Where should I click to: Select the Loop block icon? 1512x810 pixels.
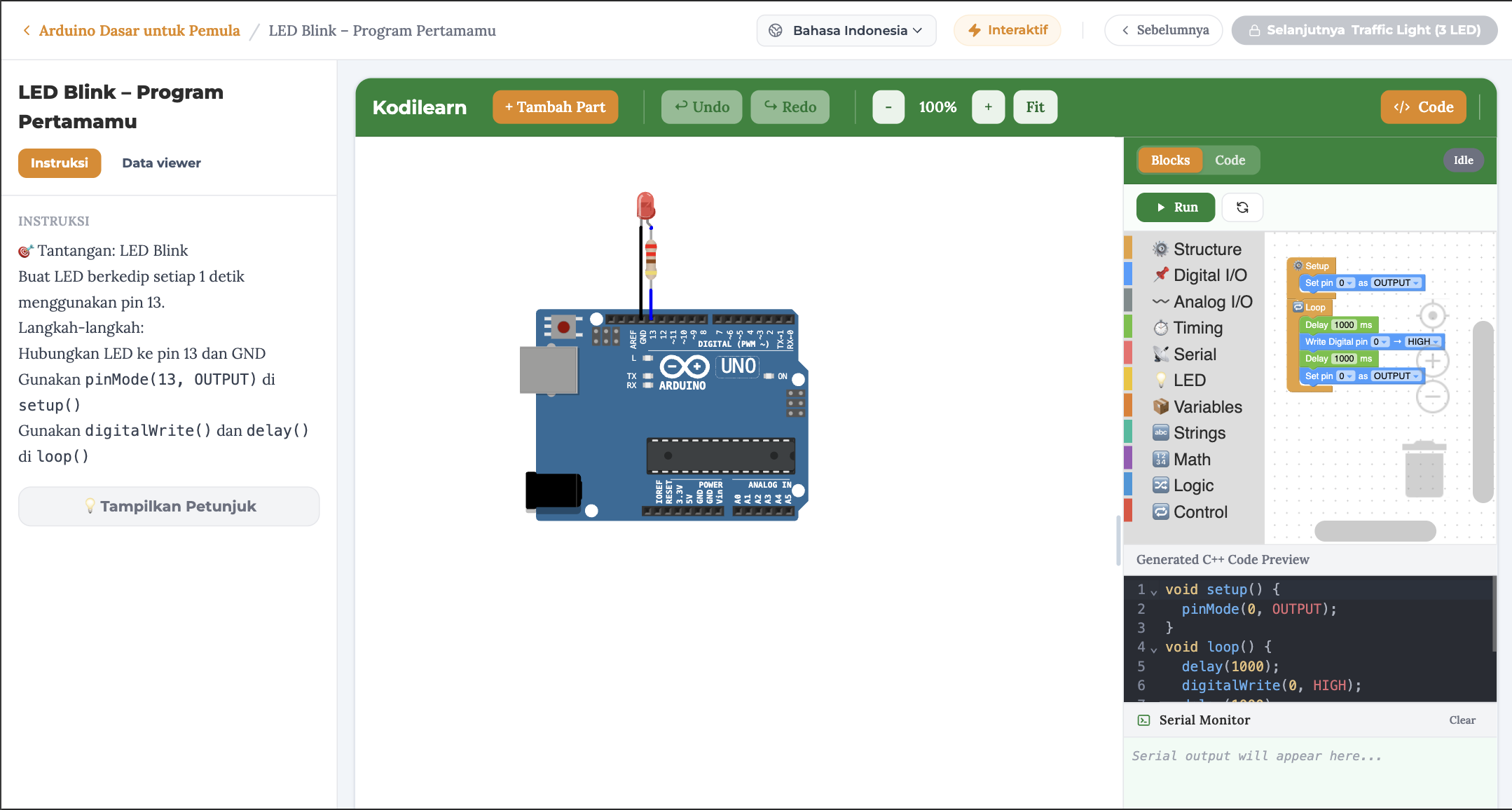tap(1298, 307)
